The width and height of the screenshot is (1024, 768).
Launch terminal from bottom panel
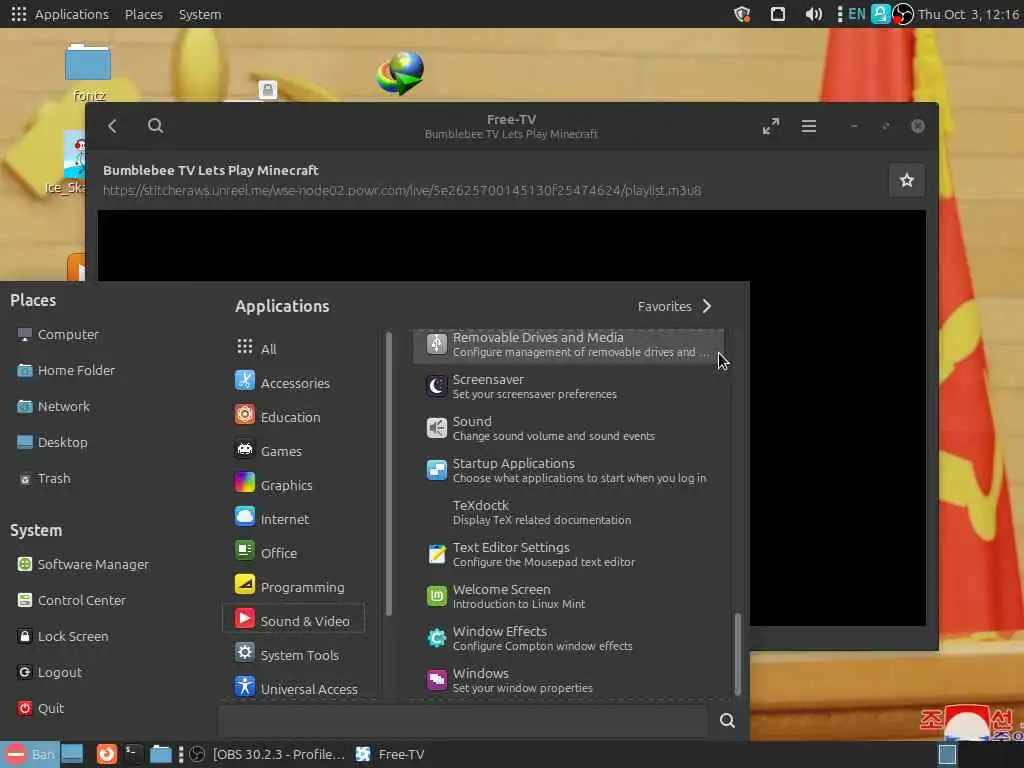pyautogui.click(x=133, y=754)
